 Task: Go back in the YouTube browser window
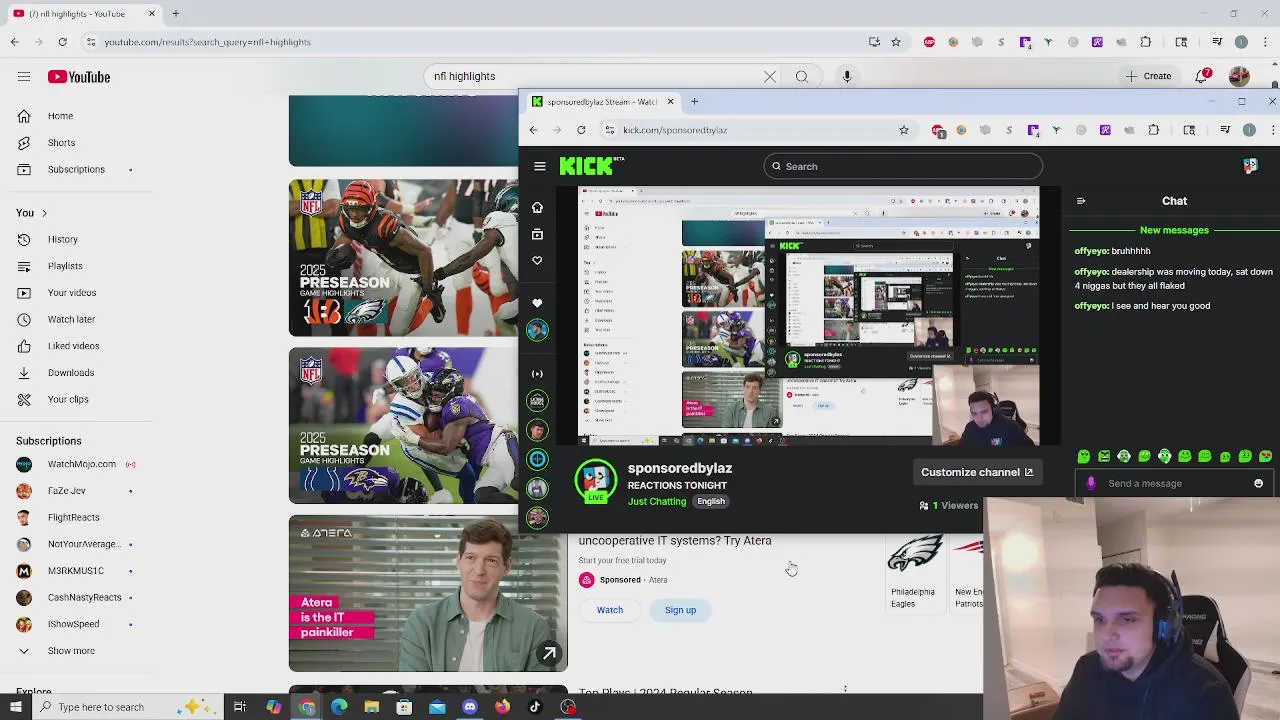pos(15,42)
